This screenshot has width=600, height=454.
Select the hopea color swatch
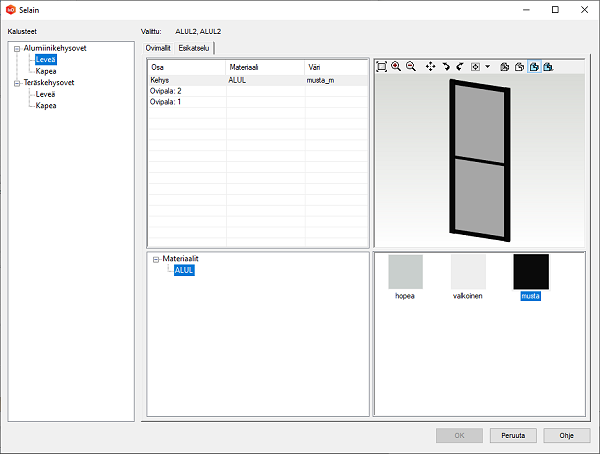click(x=405, y=272)
